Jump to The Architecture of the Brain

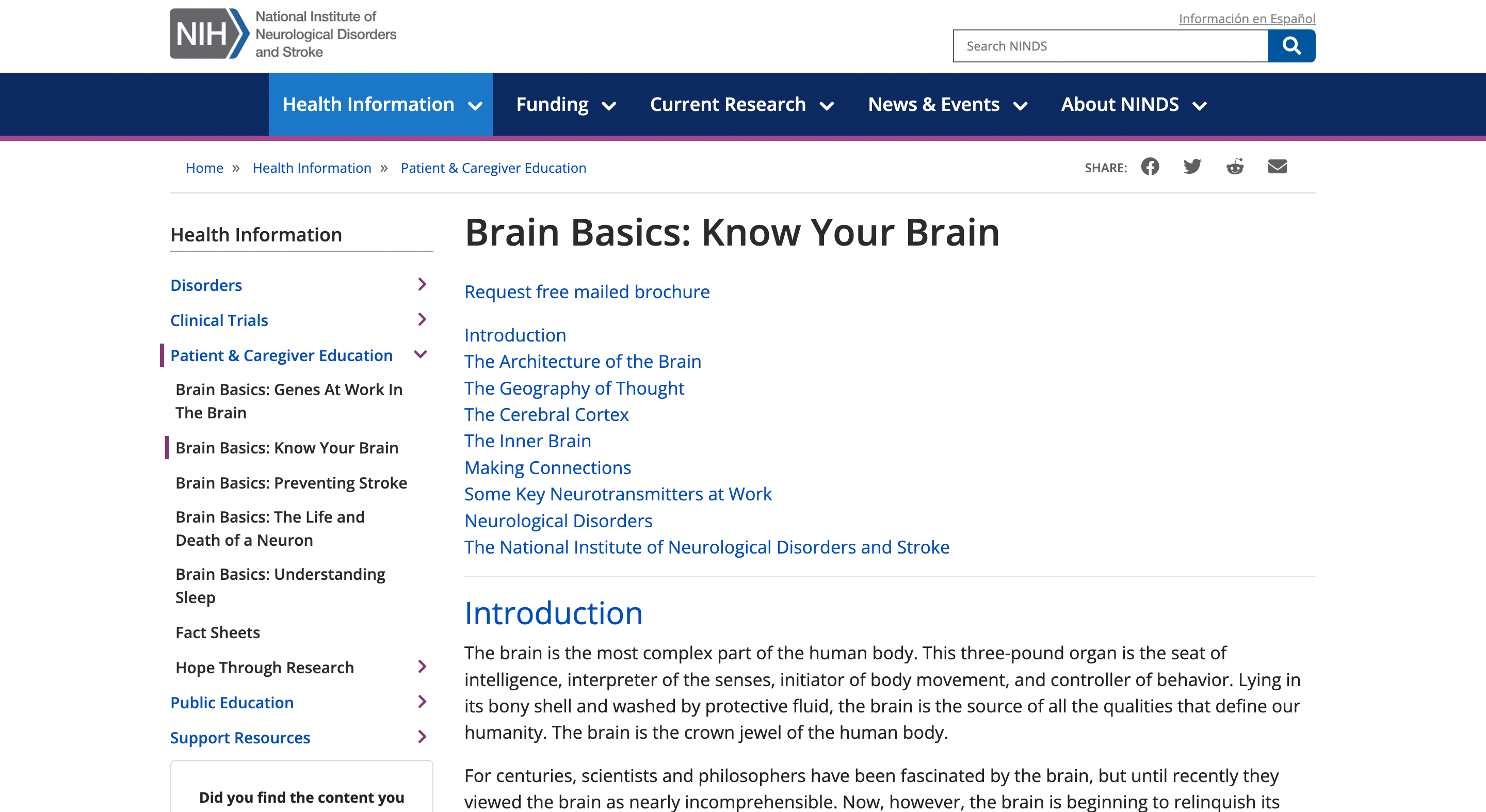(x=583, y=362)
